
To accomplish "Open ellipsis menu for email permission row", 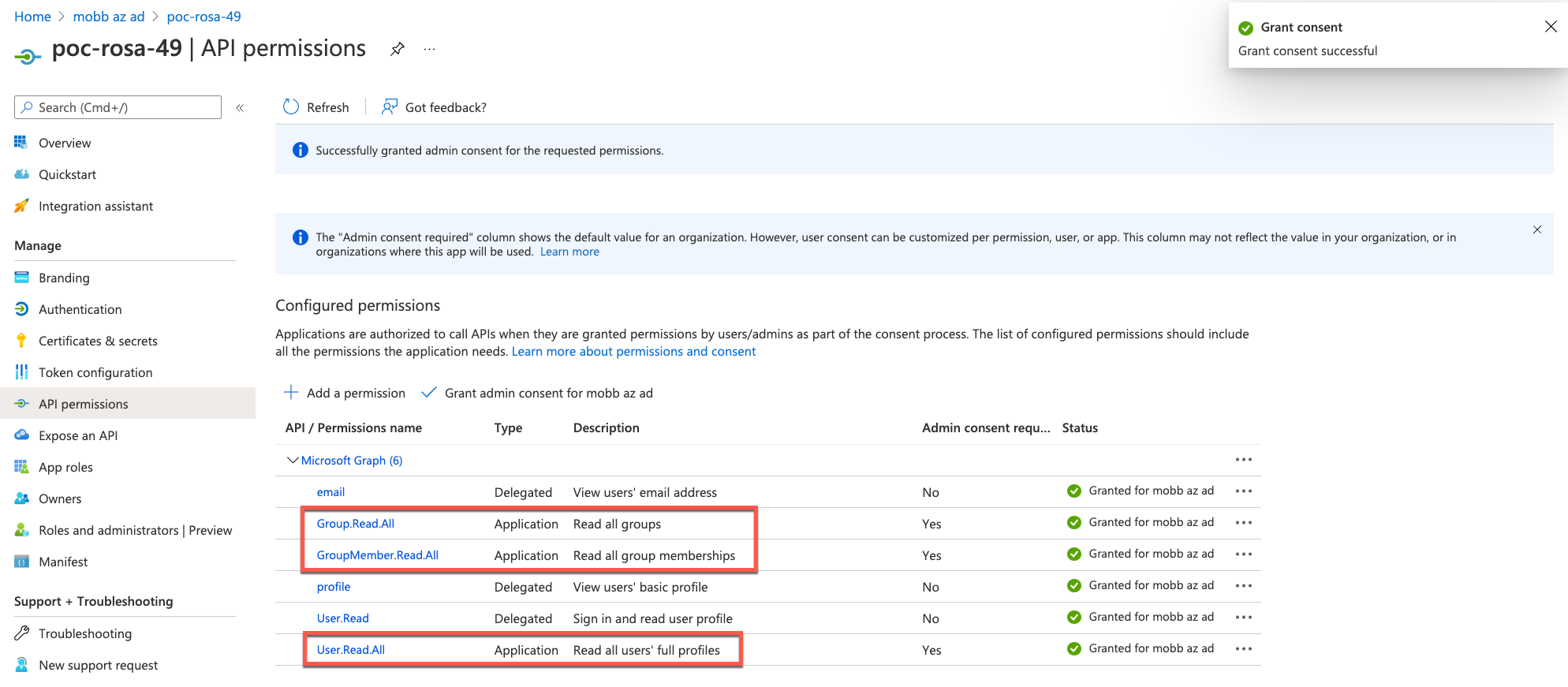I will pyautogui.click(x=1244, y=491).
